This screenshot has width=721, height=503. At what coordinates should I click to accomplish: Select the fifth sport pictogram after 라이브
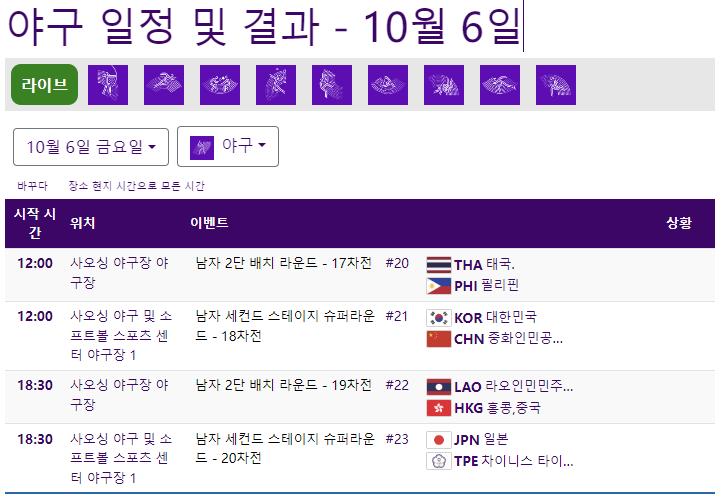click(x=332, y=85)
